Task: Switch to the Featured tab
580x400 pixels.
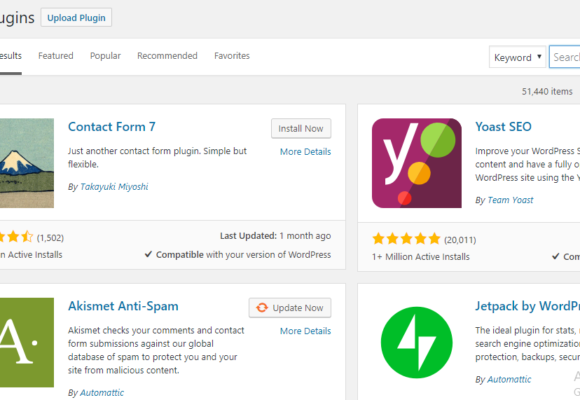Action: pos(55,56)
